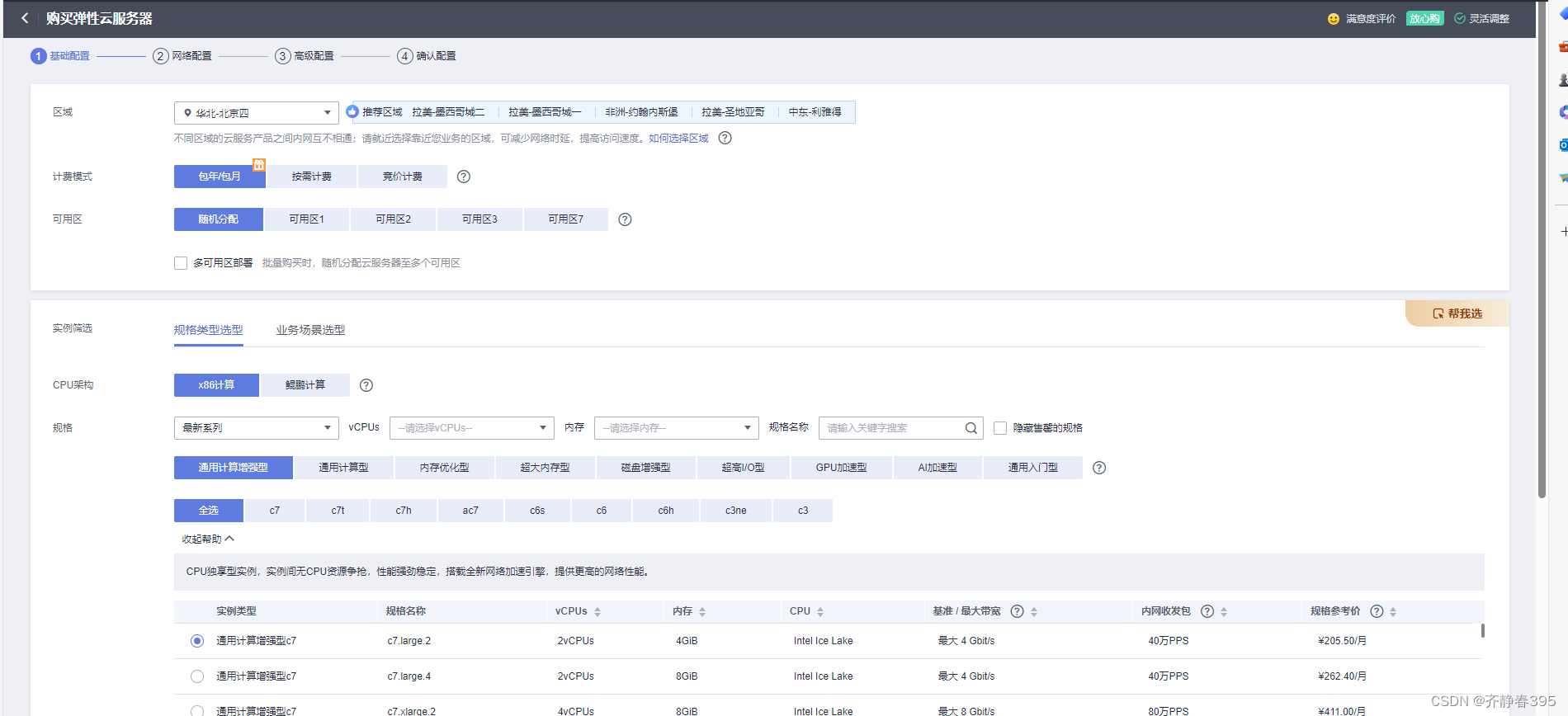Screen dimensions: 1568x716
Task: Open the 最新系列 spec series dropdown
Action: (257, 428)
